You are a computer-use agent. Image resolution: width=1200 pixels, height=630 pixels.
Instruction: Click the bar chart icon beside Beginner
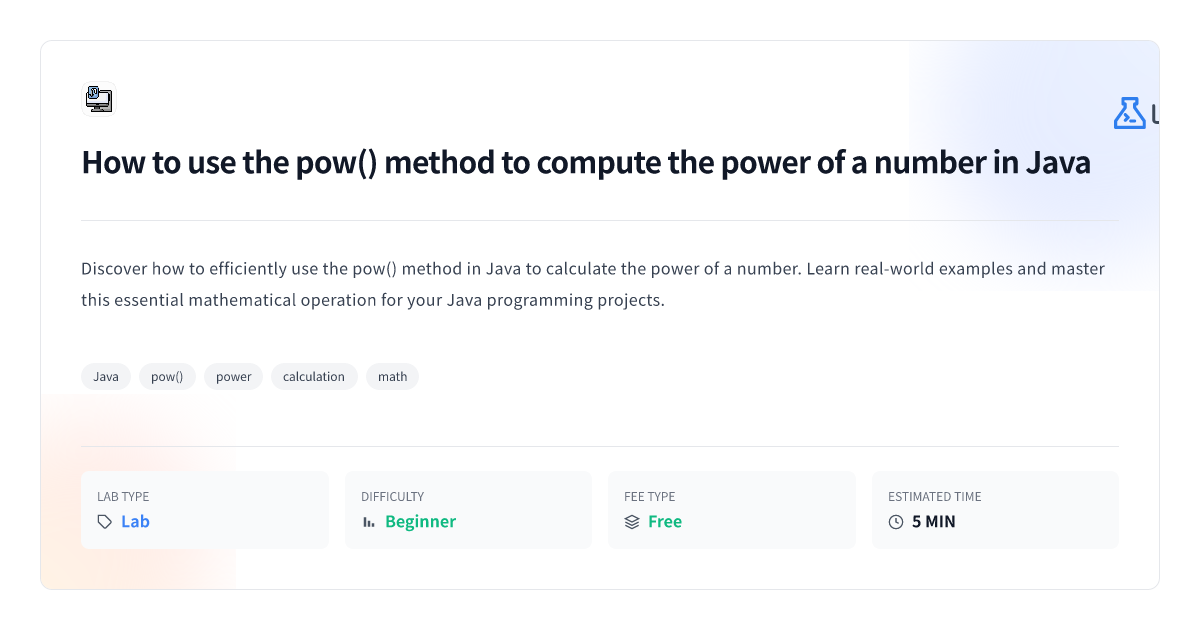[x=369, y=522]
